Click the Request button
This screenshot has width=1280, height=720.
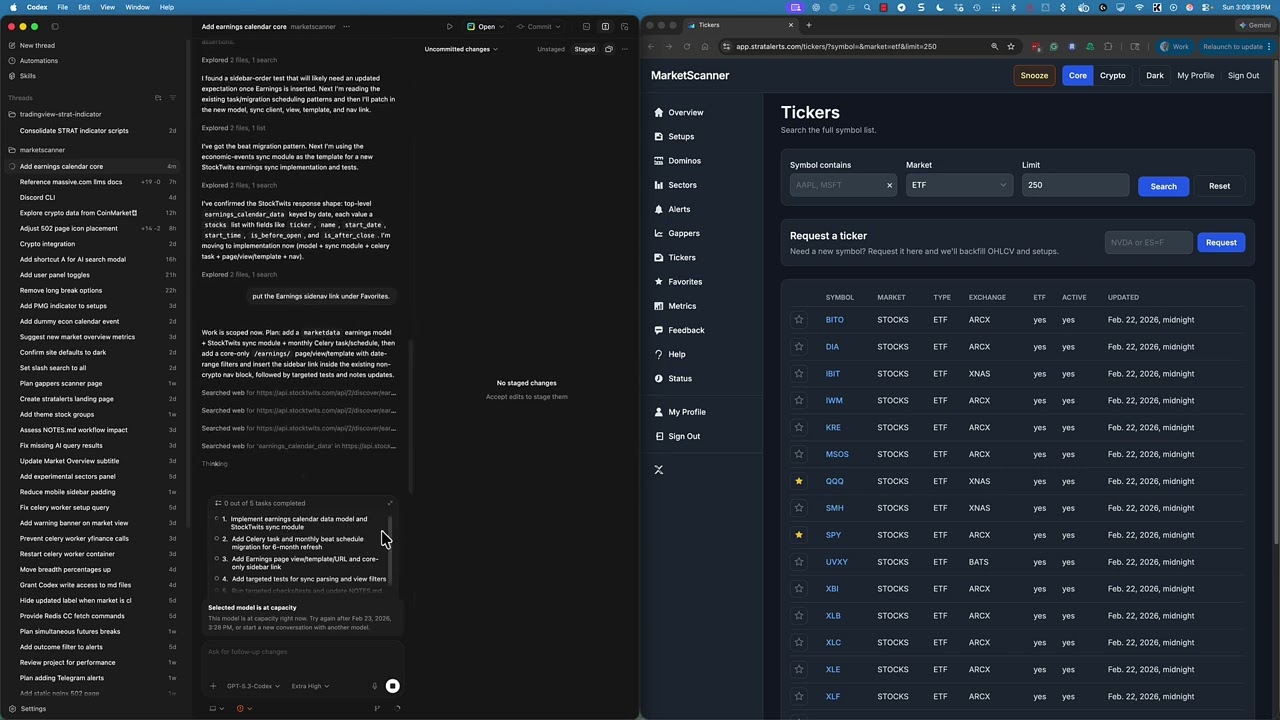click(1221, 242)
